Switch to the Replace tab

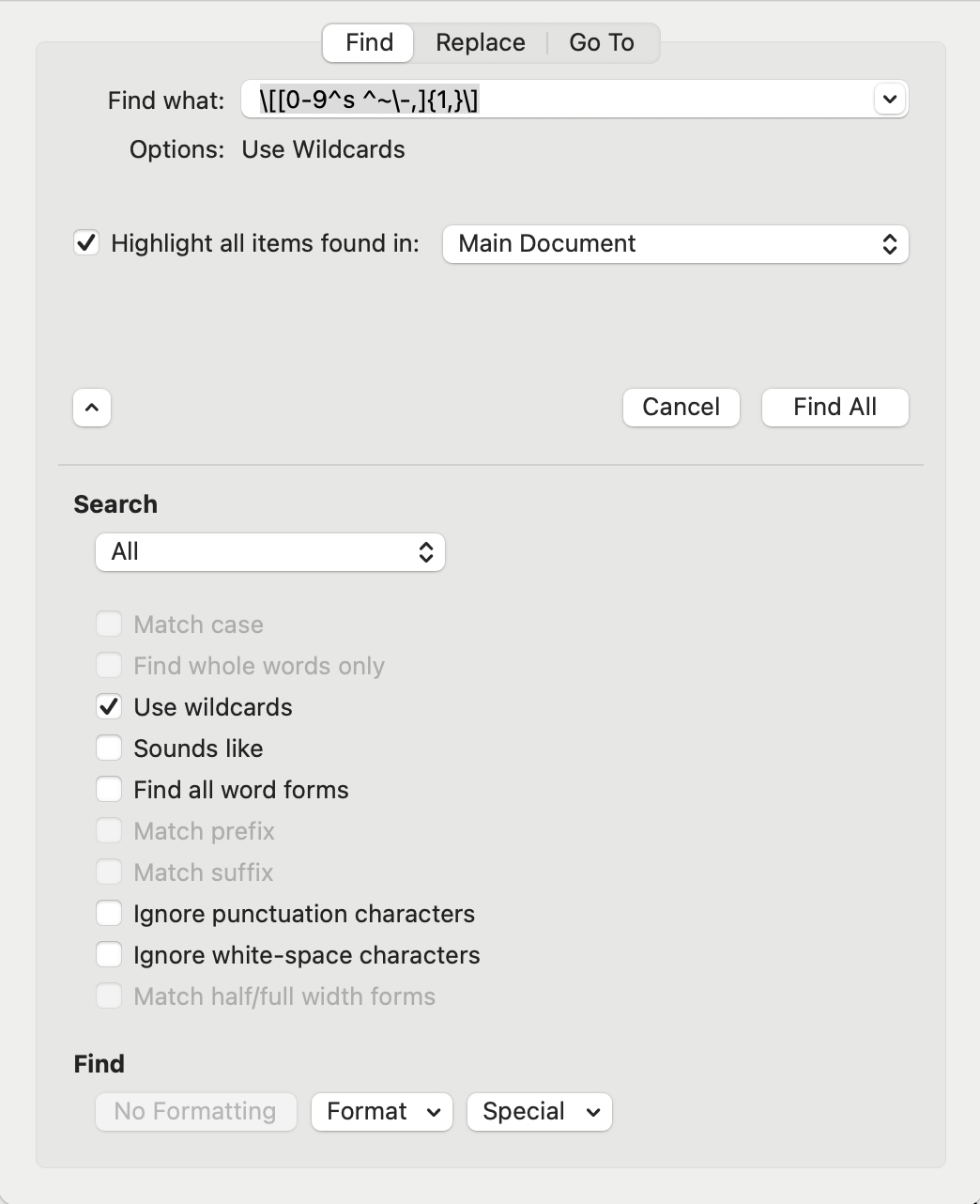tap(480, 43)
